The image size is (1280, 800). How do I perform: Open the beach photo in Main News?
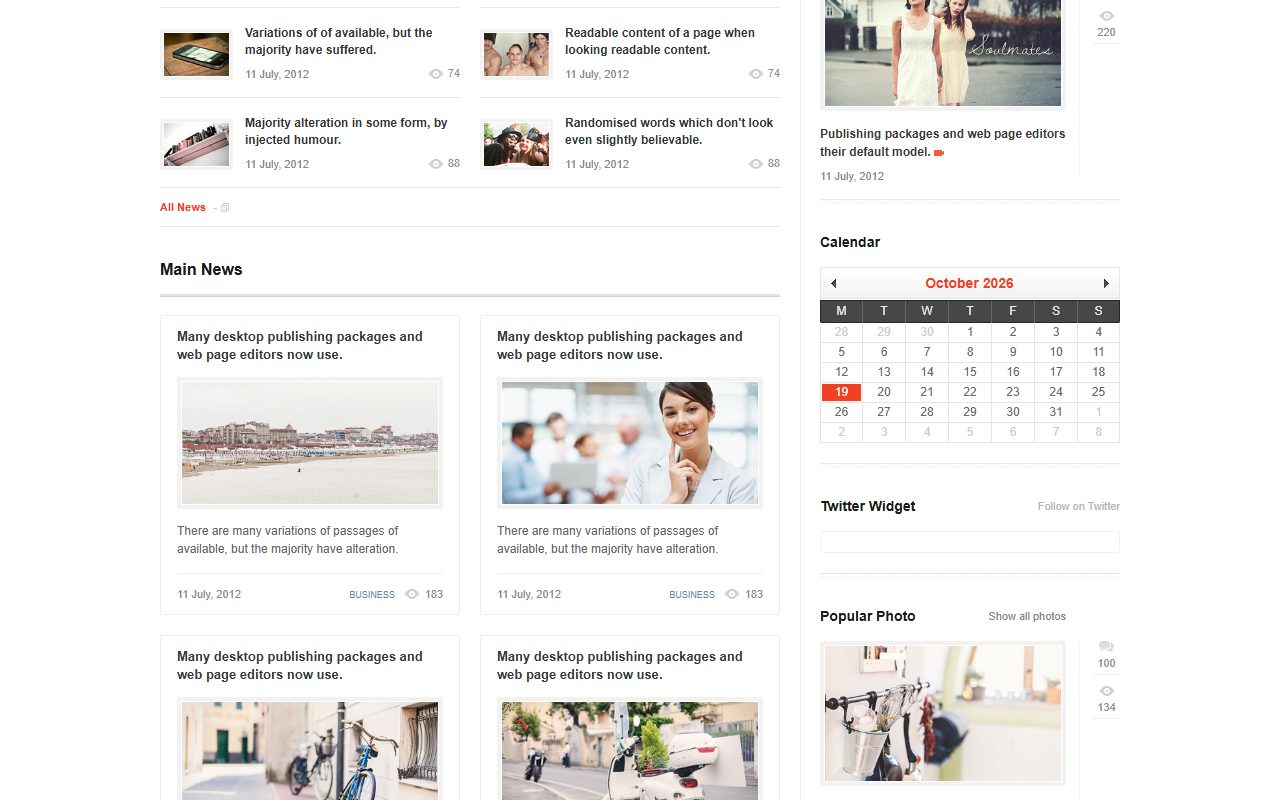click(x=310, y=443)
